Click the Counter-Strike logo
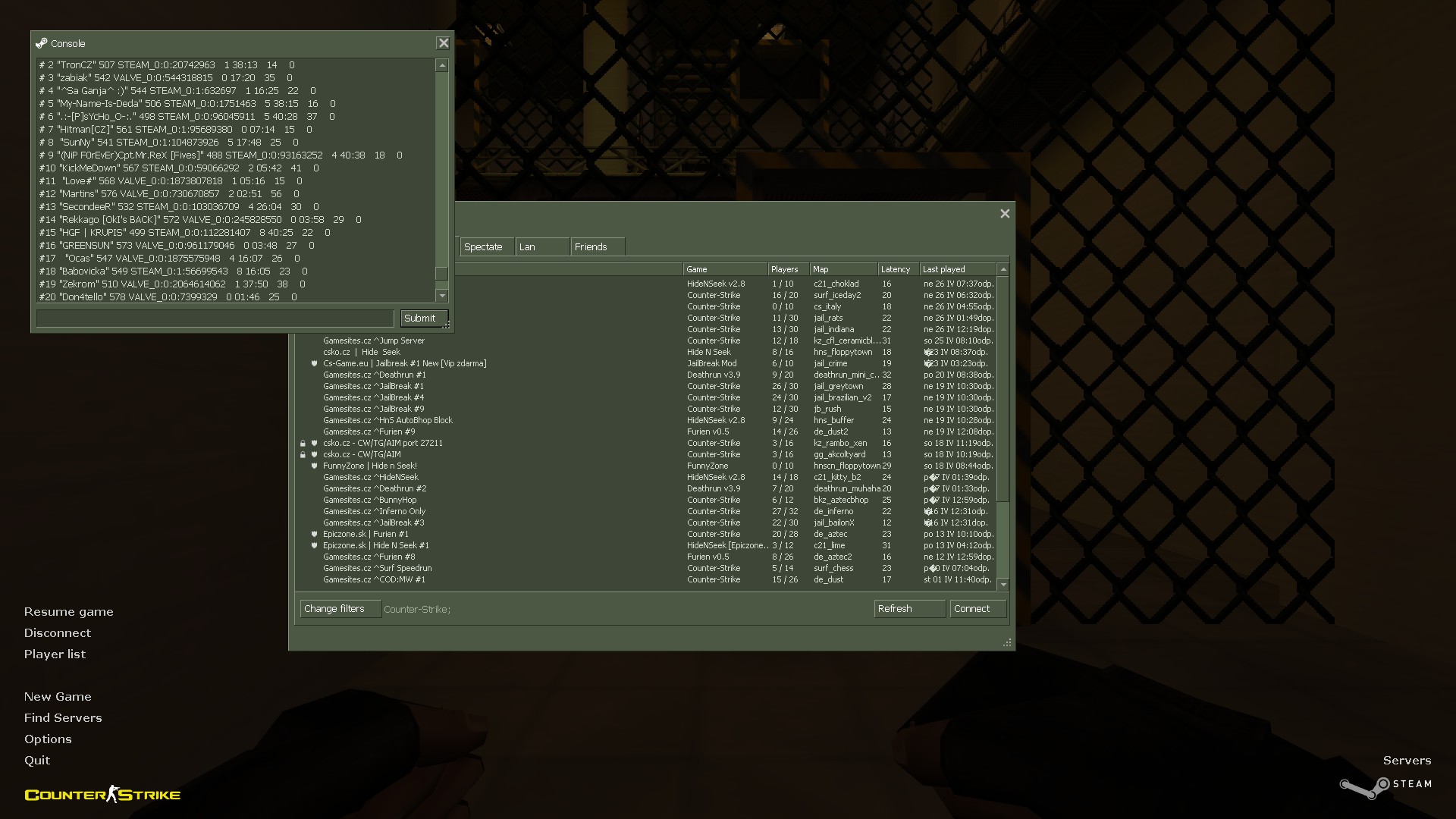Viewport: 1456px width, 819px height. tap(102, 794)
